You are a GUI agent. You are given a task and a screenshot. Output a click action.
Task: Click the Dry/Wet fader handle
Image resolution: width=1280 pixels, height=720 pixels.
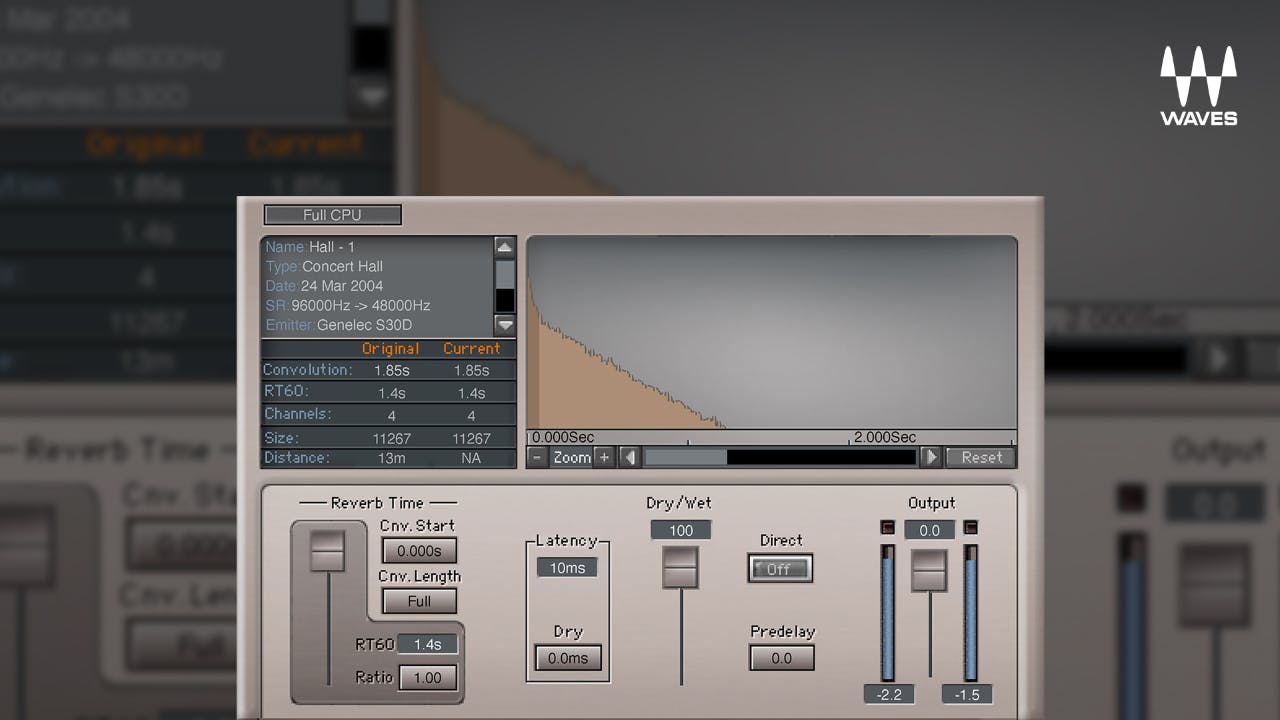(681, 567)
